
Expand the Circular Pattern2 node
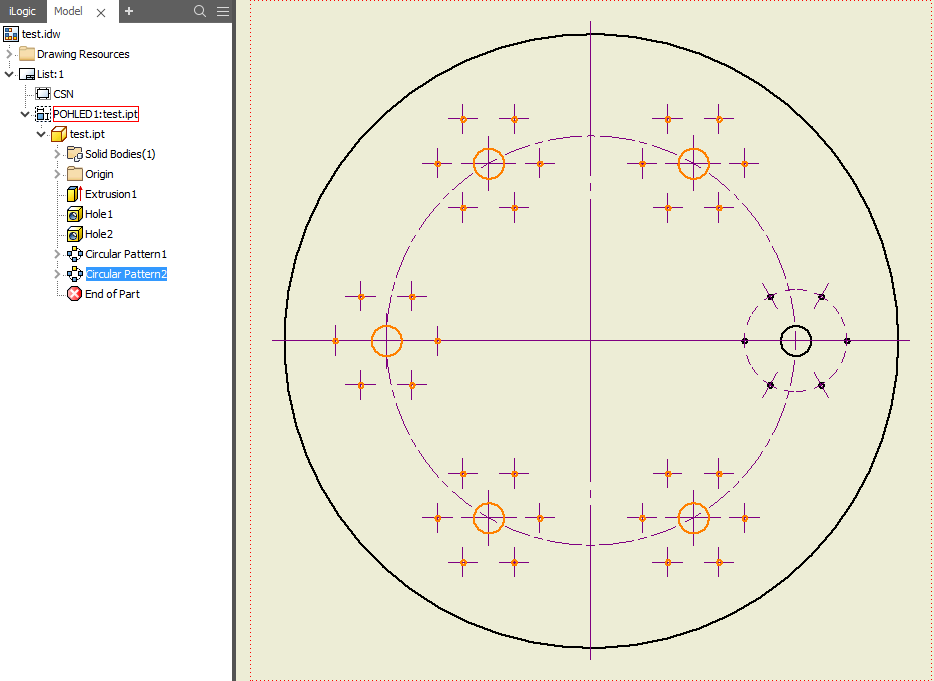(x=57, y=274)
